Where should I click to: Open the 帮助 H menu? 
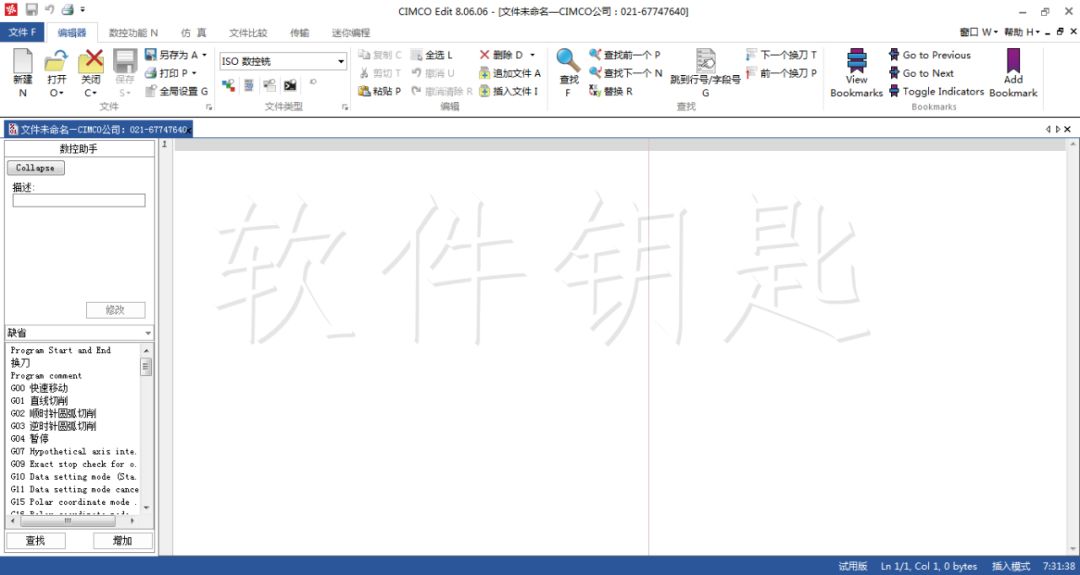click(1022, 32)
